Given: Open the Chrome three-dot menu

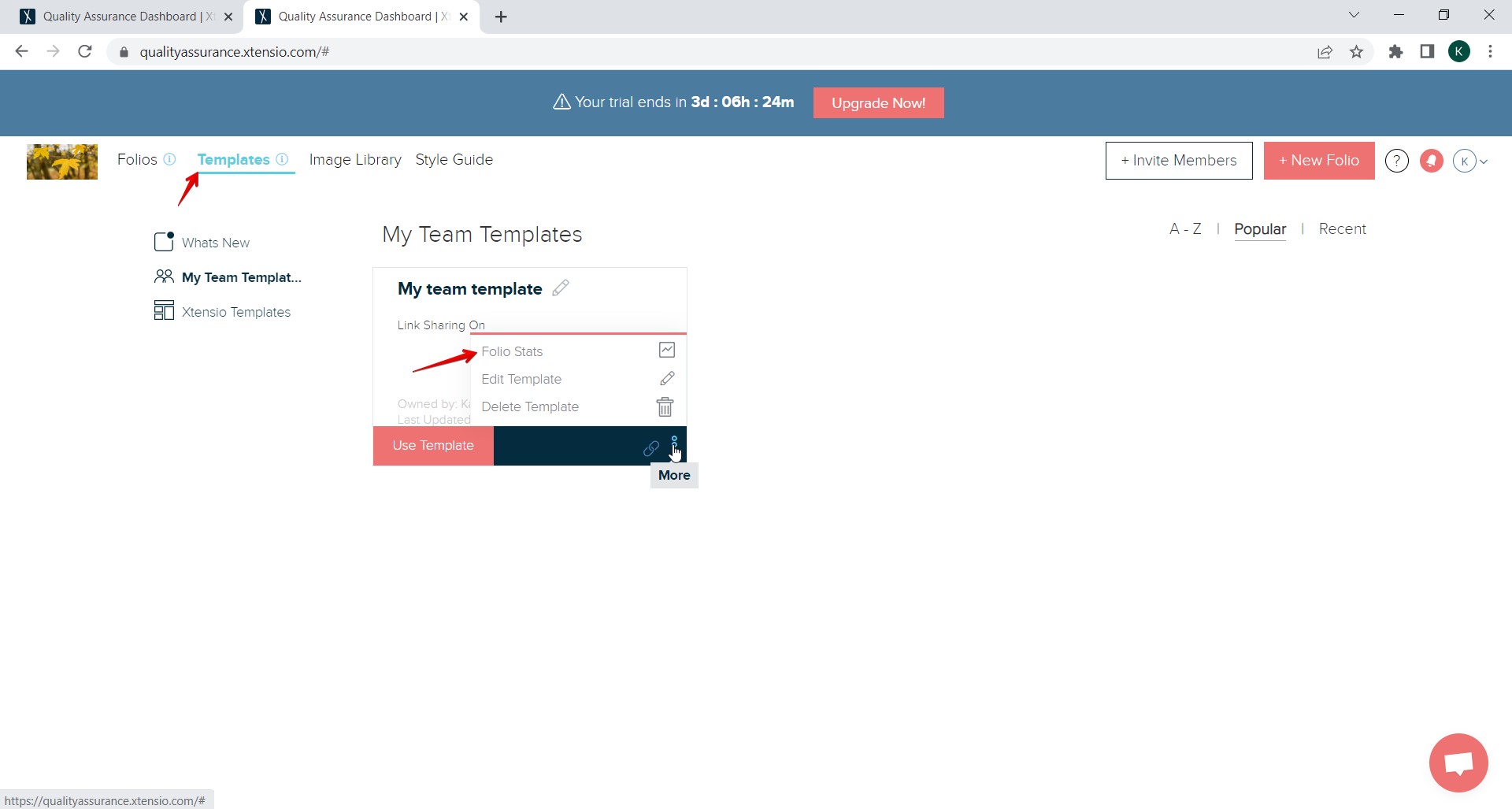Looking at the screenshot, I should [1490, 52].
